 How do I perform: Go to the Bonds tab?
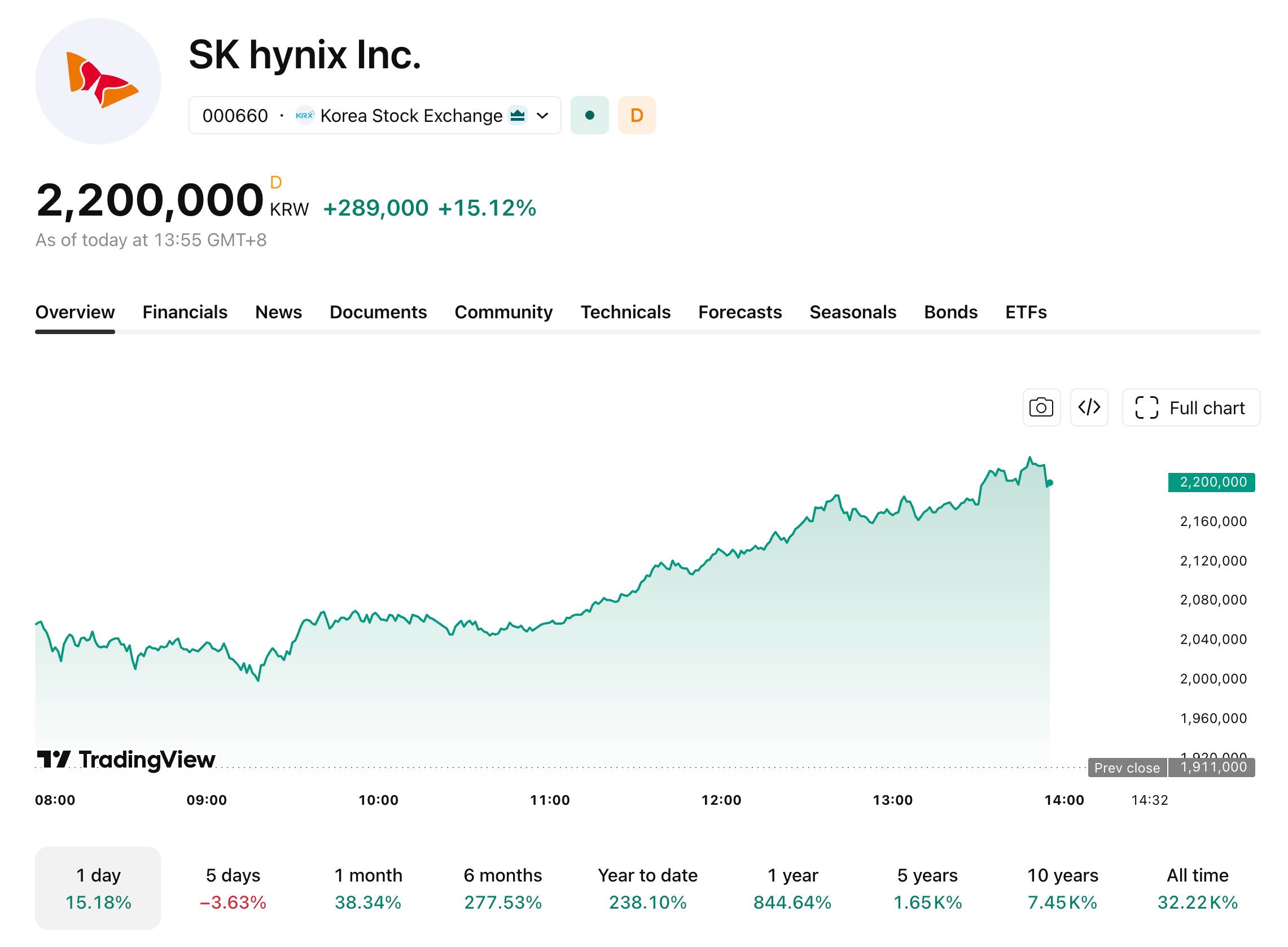tap(951, 312)
